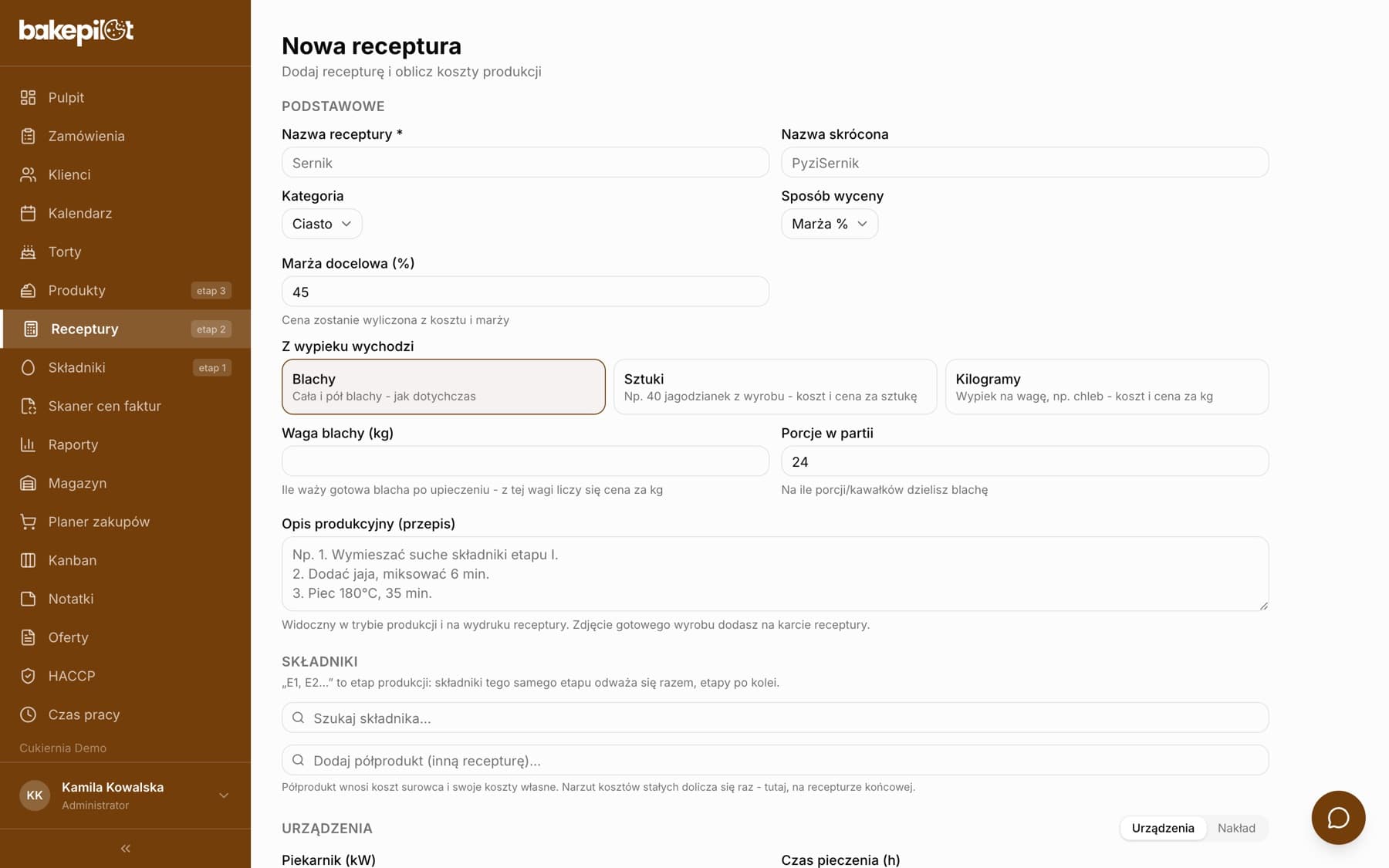Click the Porcje w partii field

coord(1025,461)
